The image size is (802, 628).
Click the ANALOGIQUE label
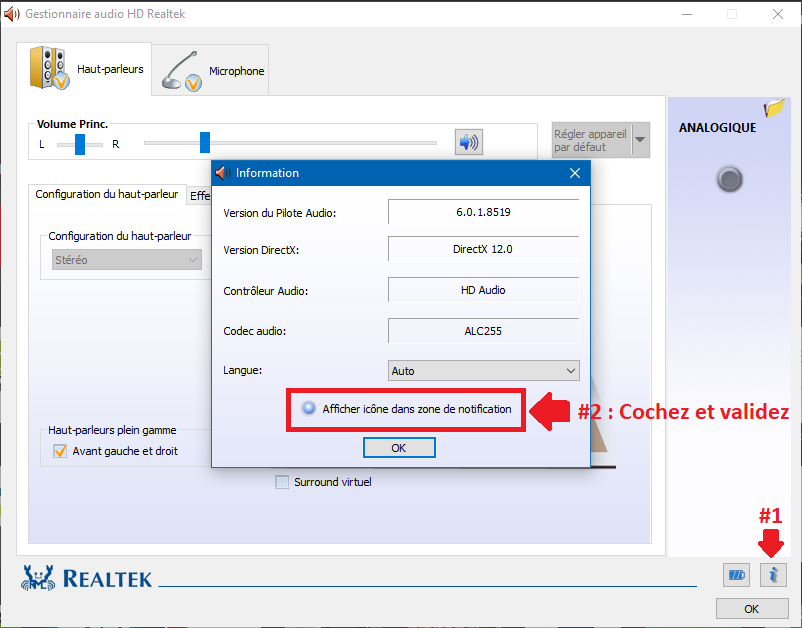click(717, 128)
